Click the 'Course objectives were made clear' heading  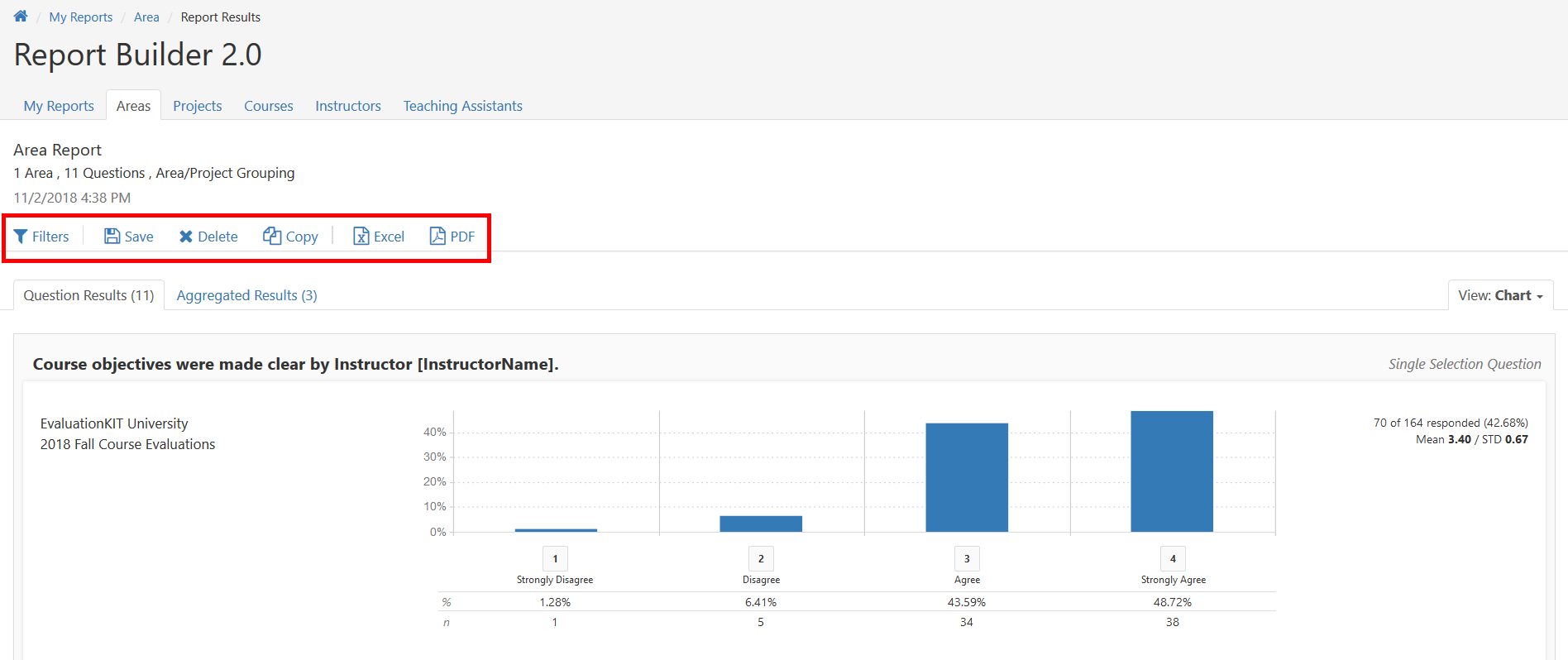click(x=295, y=364)
